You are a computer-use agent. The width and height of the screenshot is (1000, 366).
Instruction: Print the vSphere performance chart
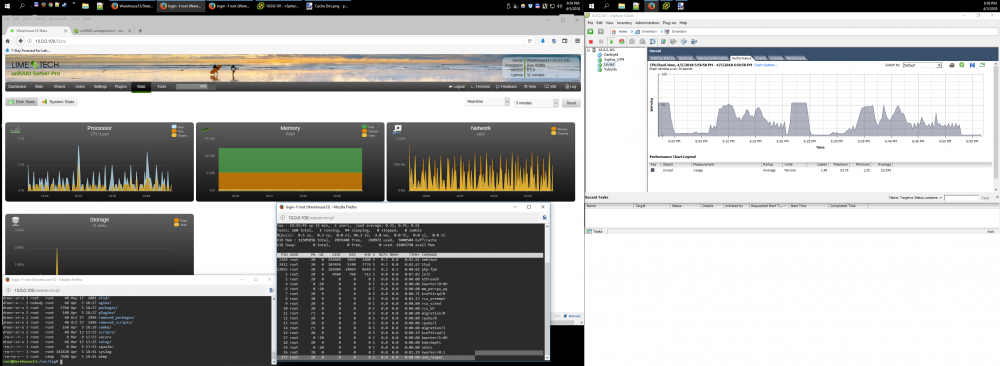point(952,65)
